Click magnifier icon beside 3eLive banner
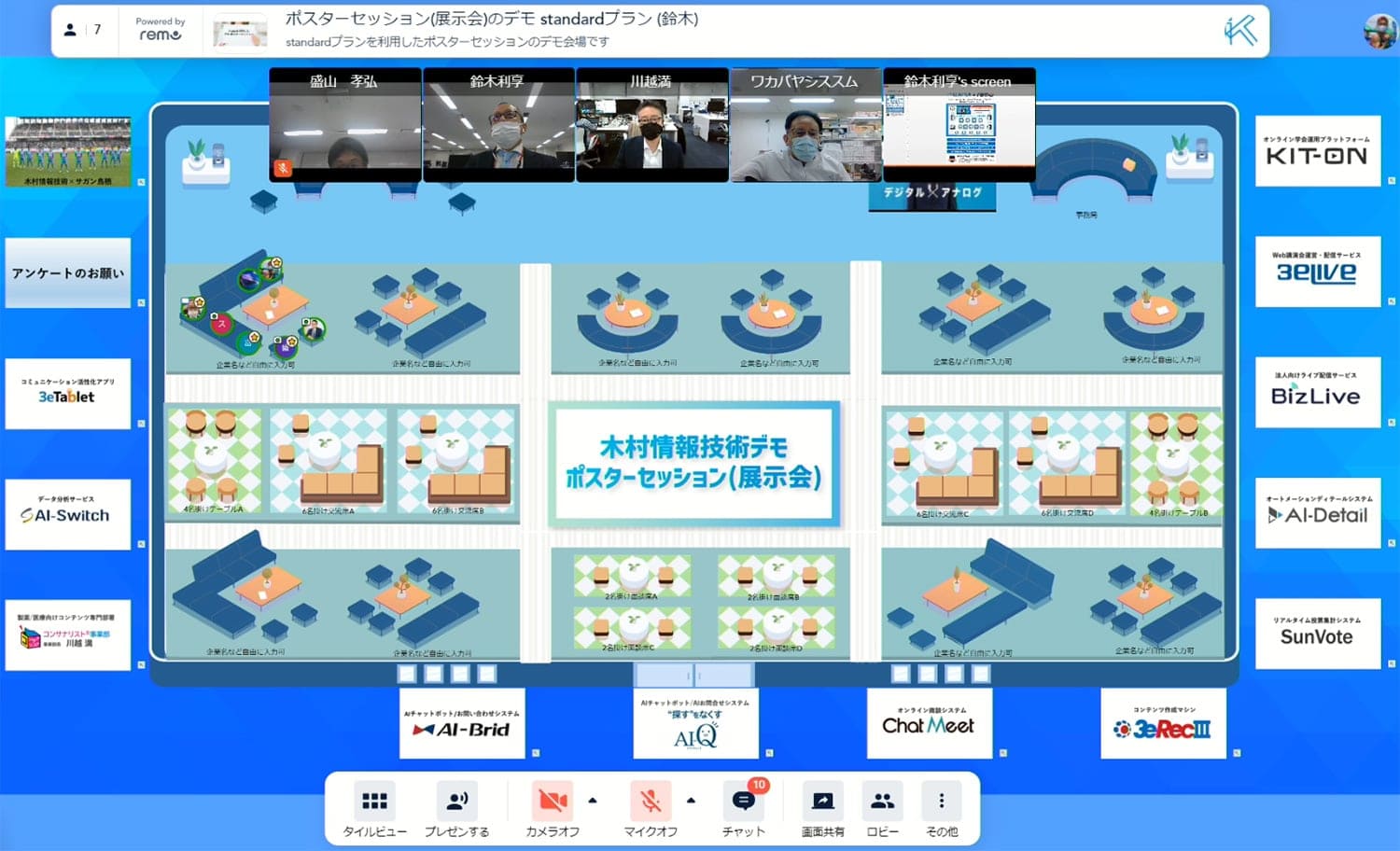Viewport: 1400px width, 851px height. point(1392,301)
